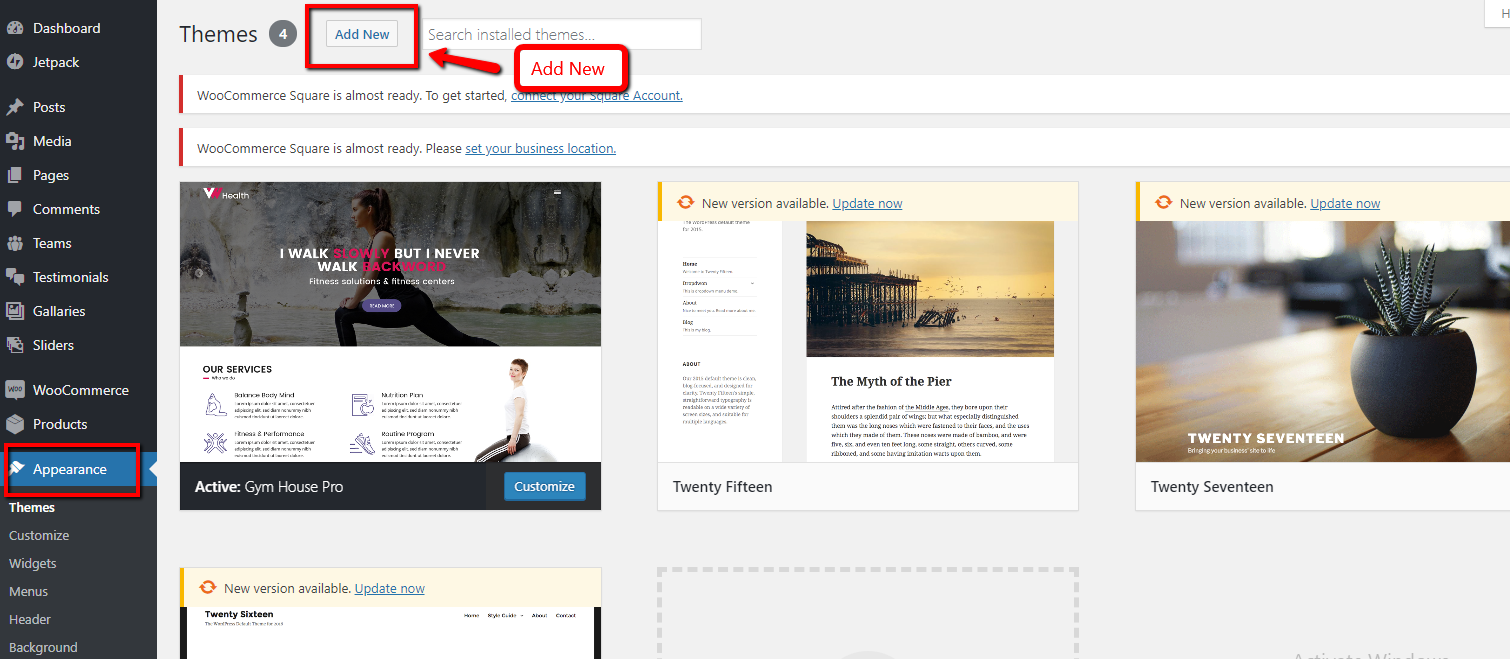Click Update now for Twenty Sixteen
The image size is (1510, 659).
(389, 588)
